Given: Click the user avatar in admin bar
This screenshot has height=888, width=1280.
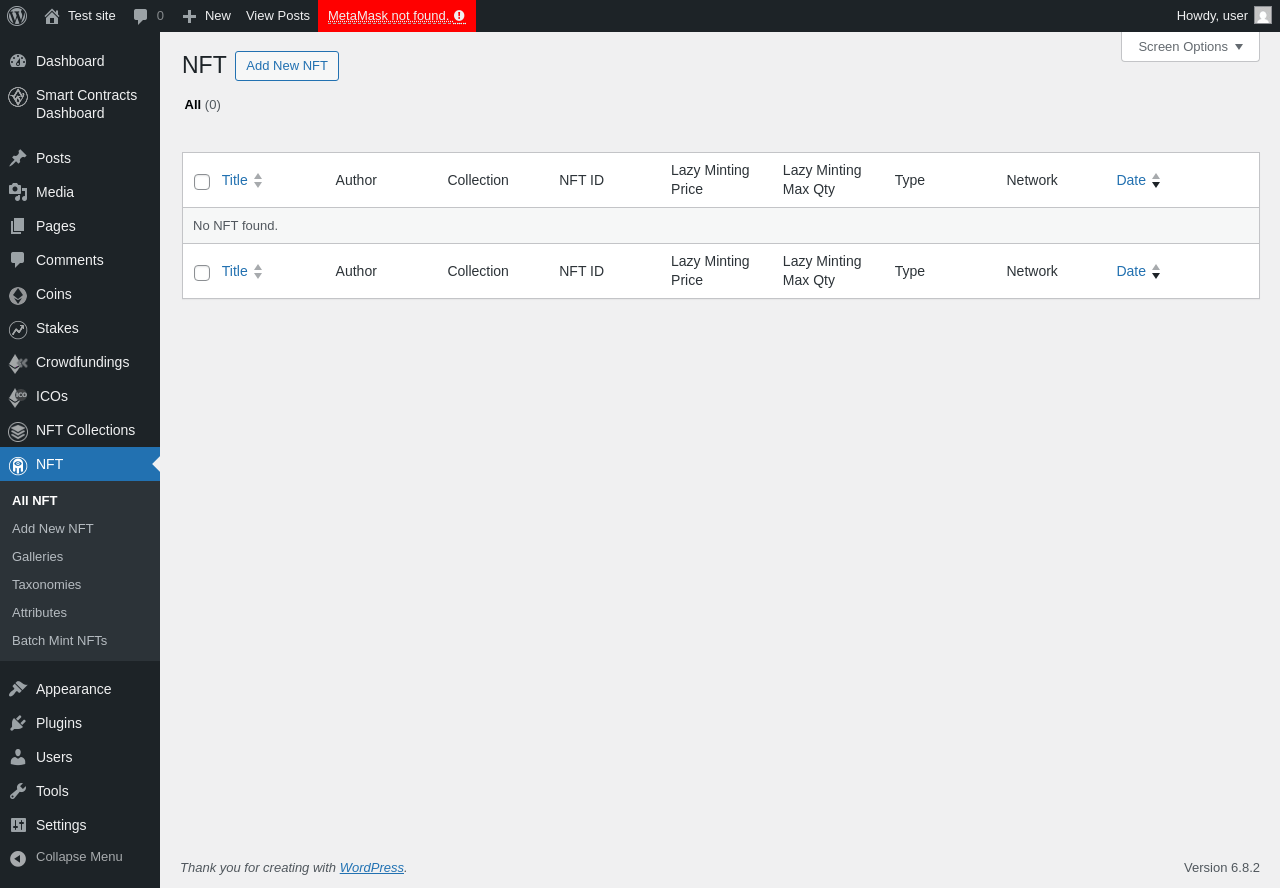Looking at the screenshot, I should [1263, 15].
